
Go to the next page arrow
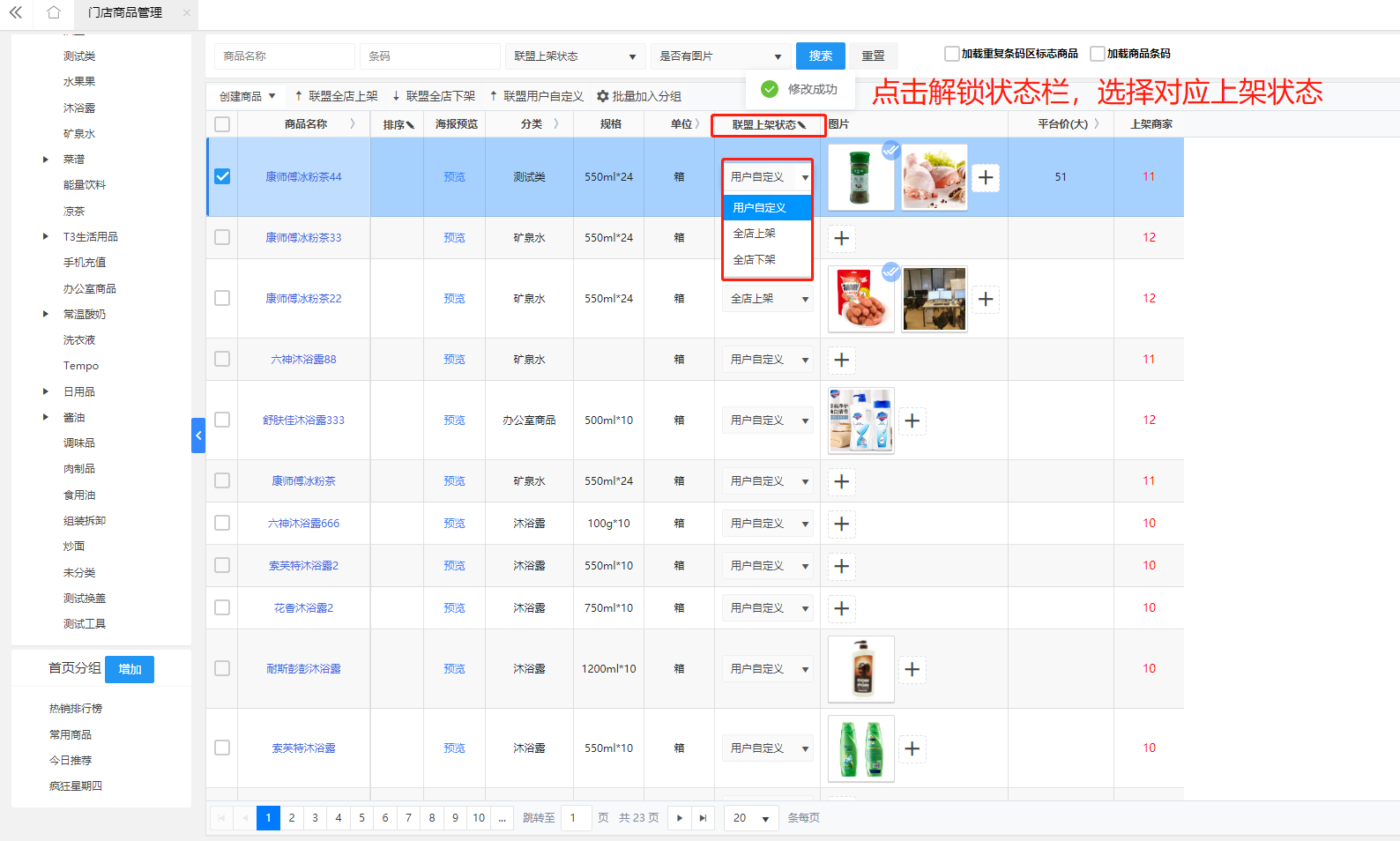coord(679,818)
